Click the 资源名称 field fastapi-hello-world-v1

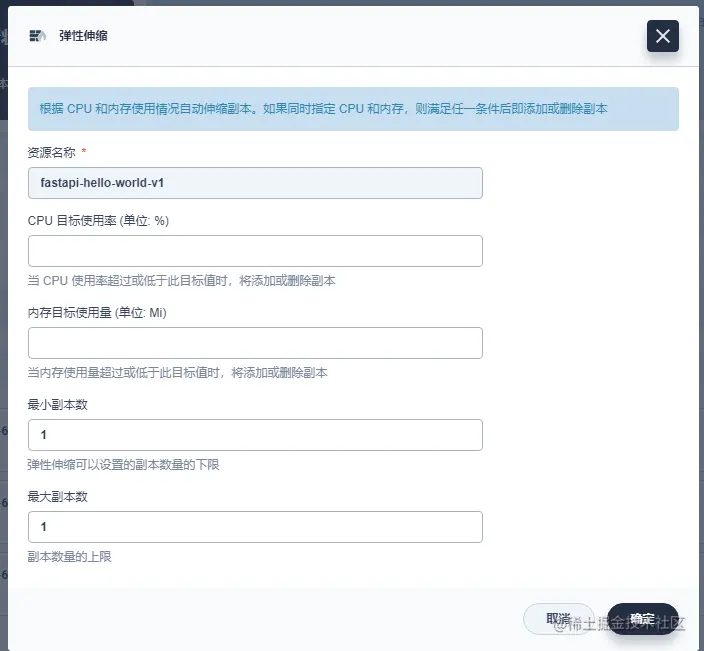pos(255,183)
